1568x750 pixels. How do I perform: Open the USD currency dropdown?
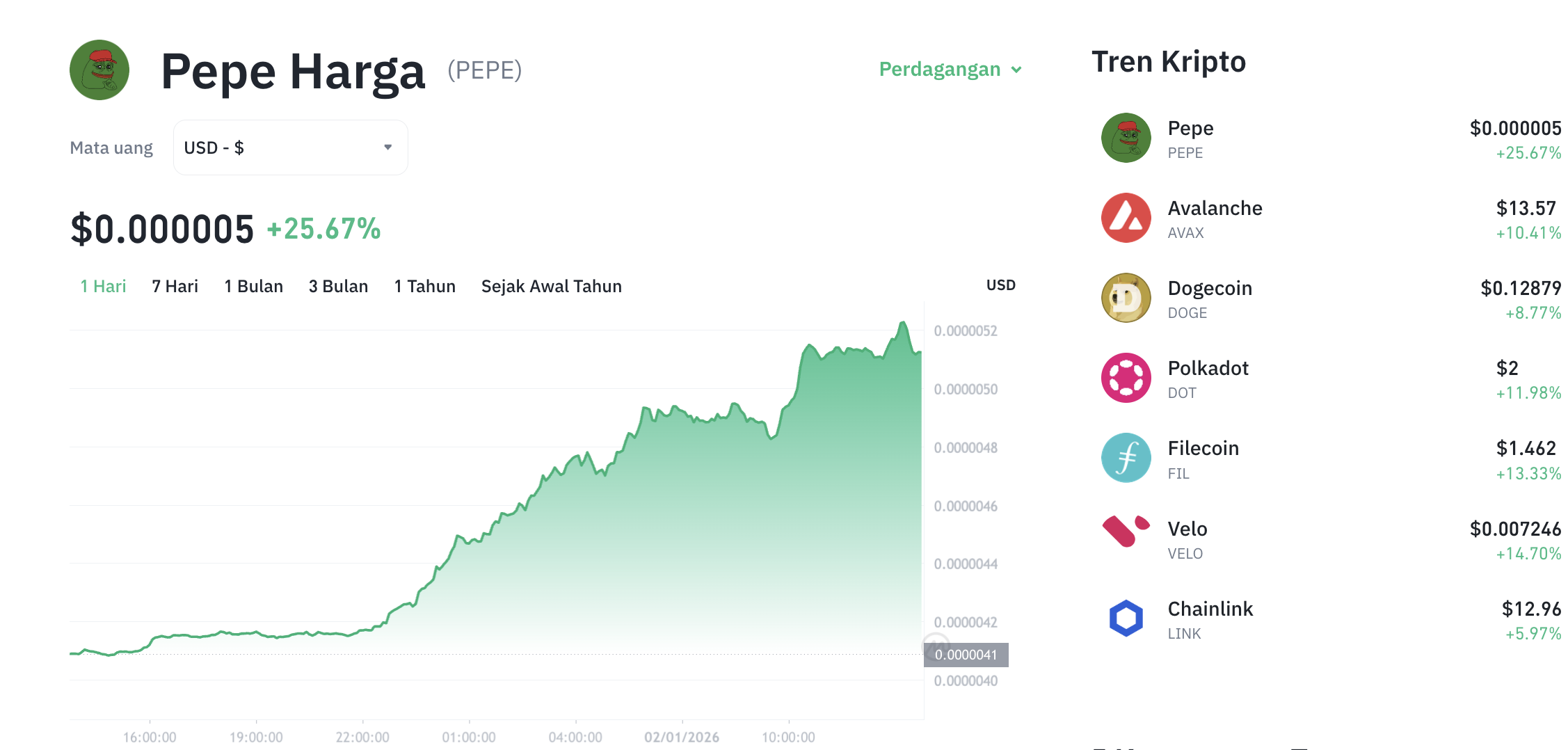click(290, 147)
